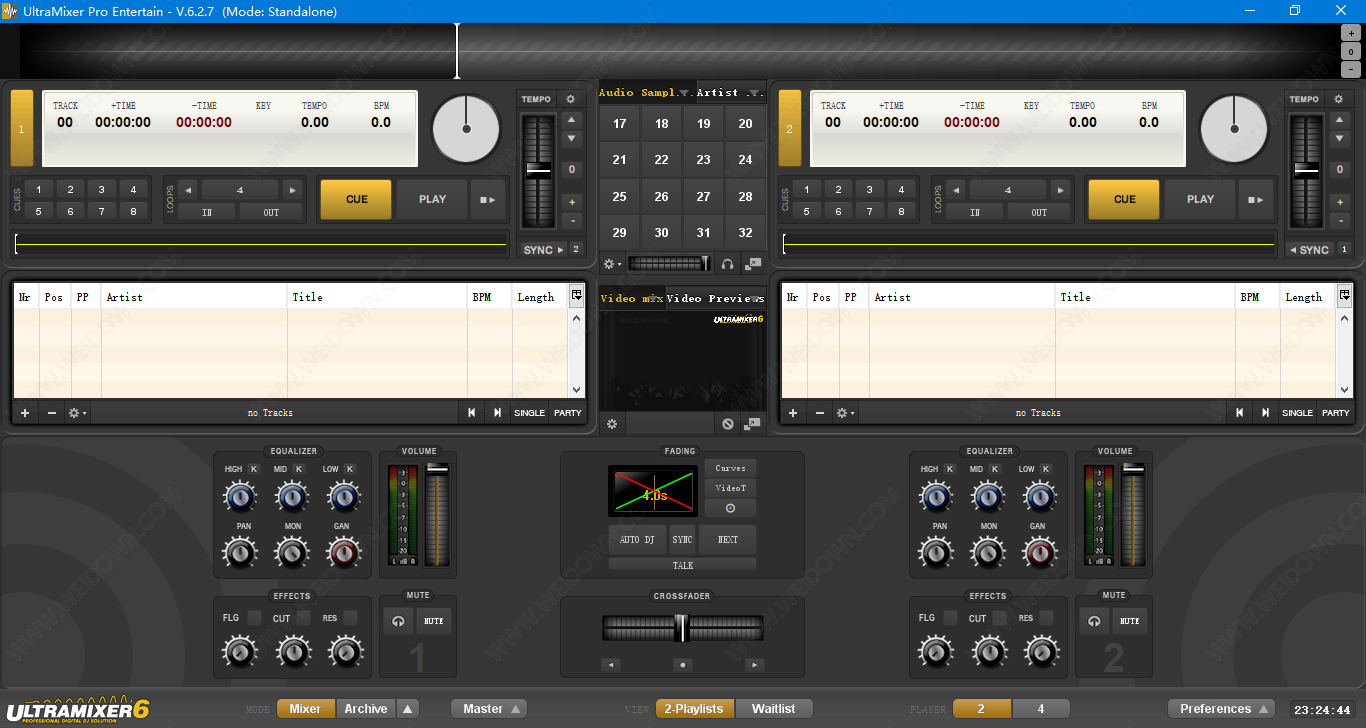Click SYNC on deck 1

pyautogui.click(x=544, y=250)
